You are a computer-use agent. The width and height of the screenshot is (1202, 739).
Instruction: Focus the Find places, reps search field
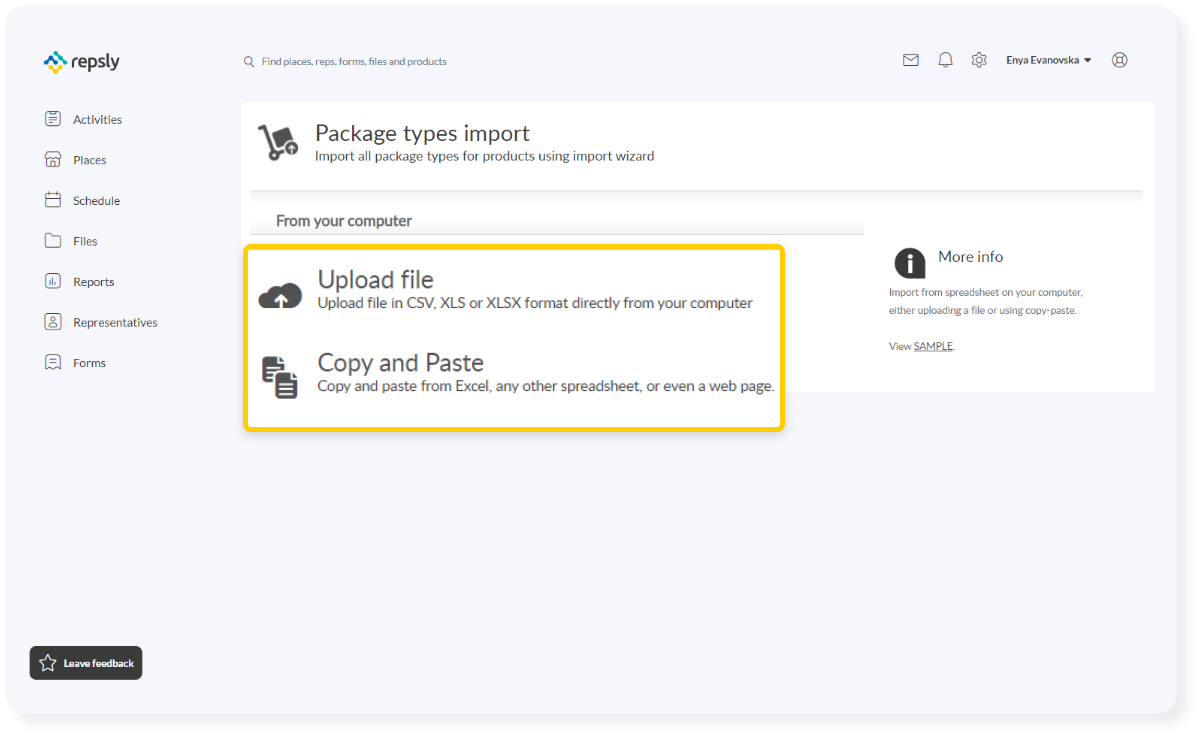[x=354, y=62]
